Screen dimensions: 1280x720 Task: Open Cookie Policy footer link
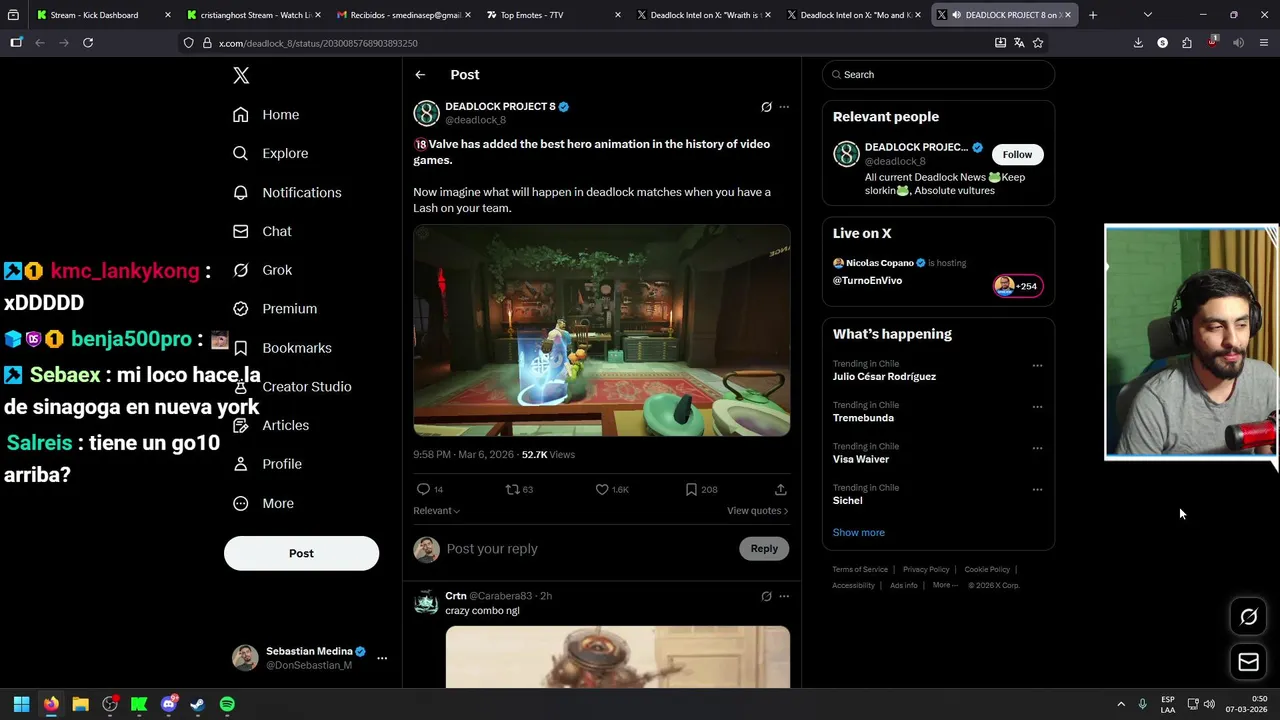tap(987, 569)
